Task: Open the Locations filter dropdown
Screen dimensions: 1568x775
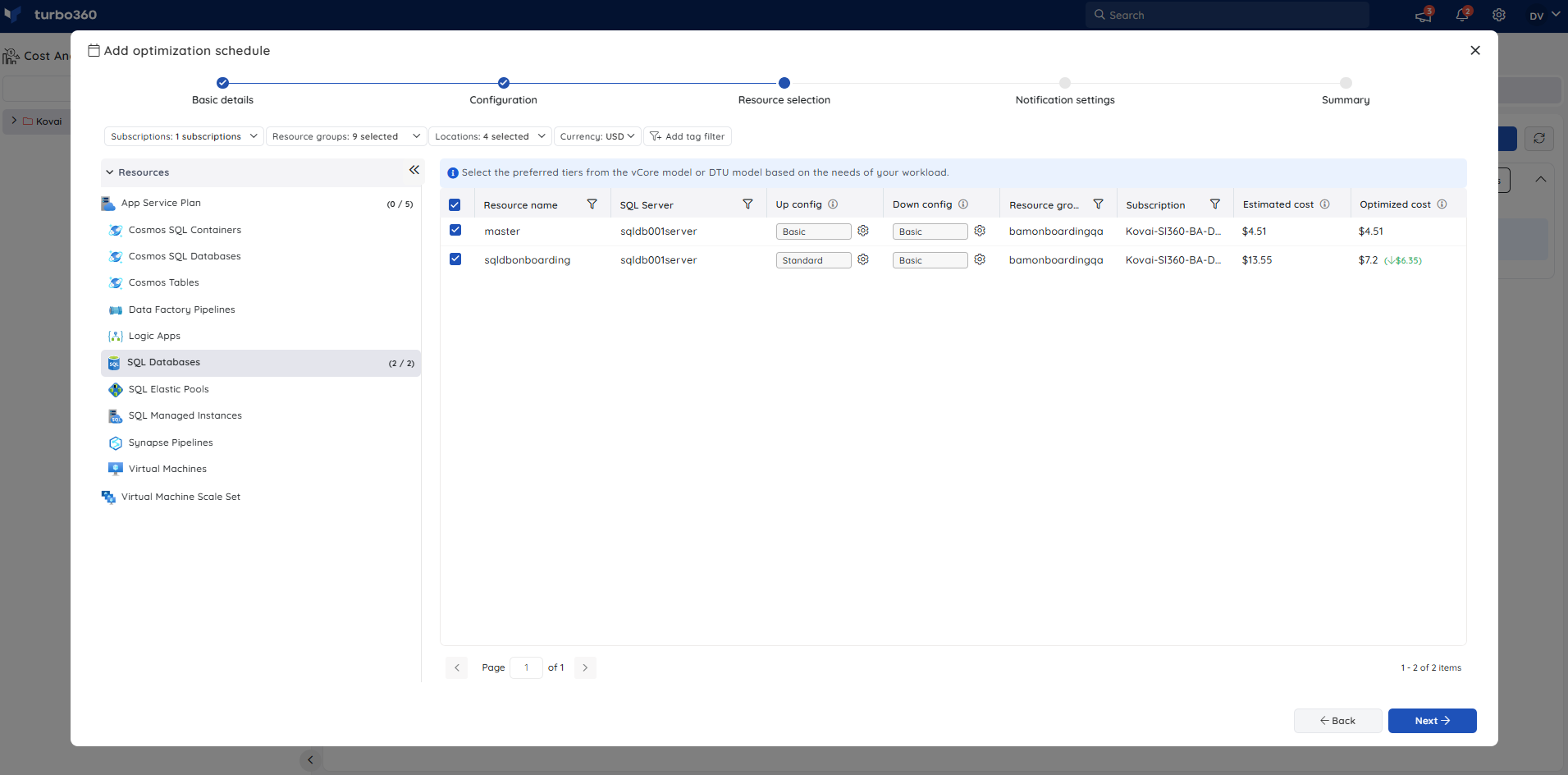Action: click(x=490, y=136)
